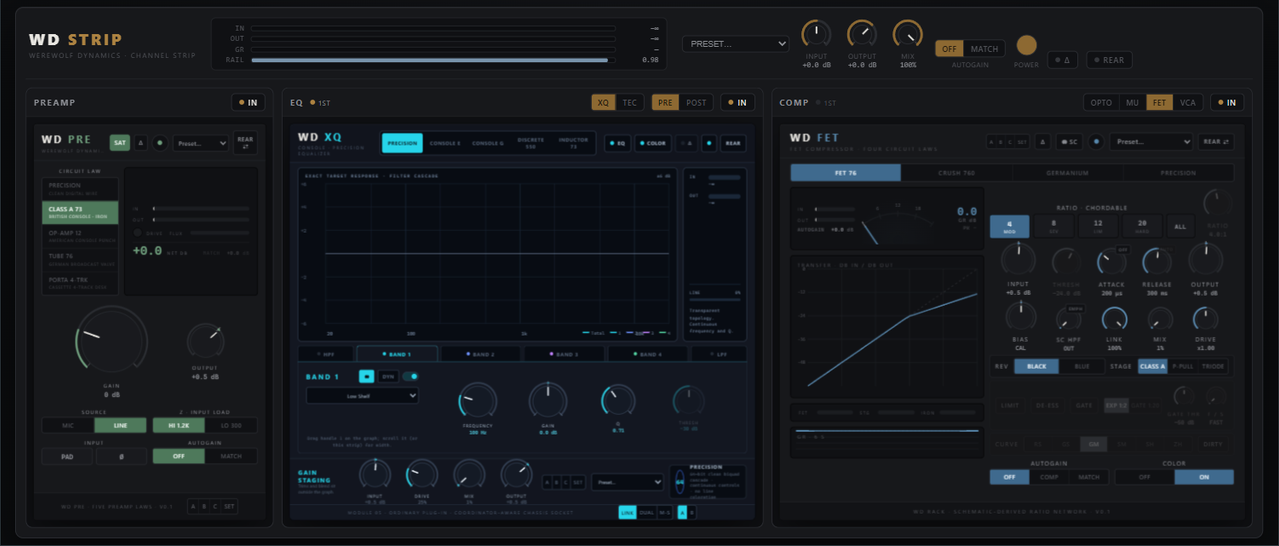Adjust the master INPUT knob in header
The width and height of the screenshot is (1279, 546).
(x=816, y=34)
